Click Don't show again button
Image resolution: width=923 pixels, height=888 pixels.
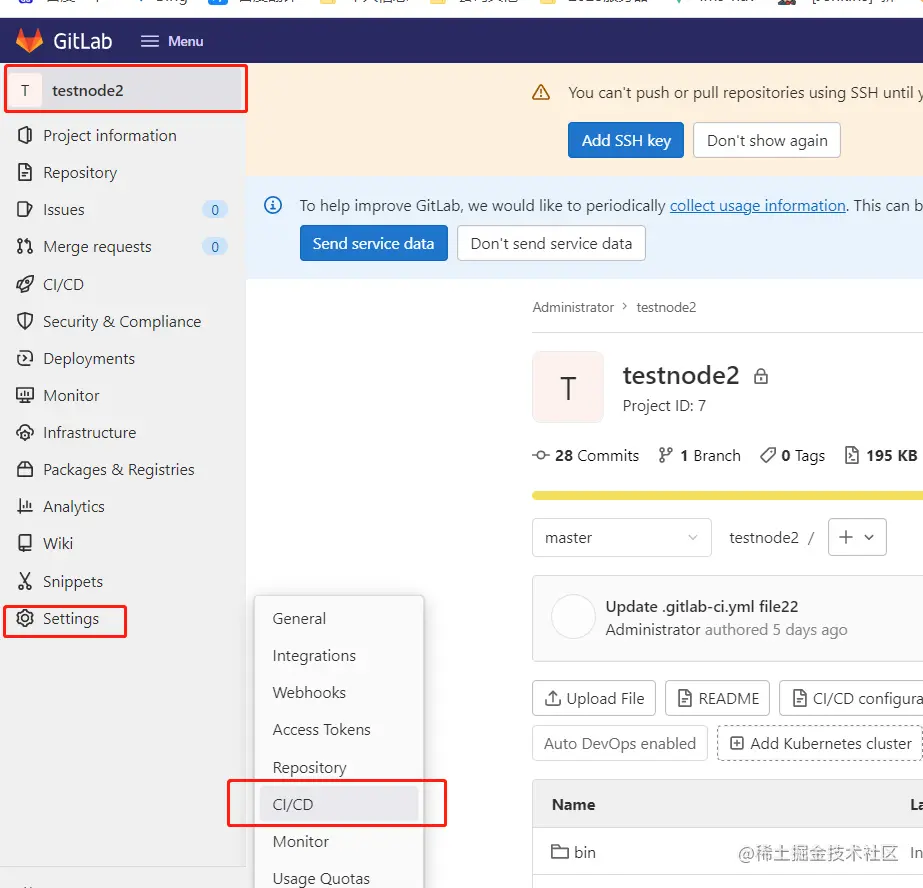766,140
